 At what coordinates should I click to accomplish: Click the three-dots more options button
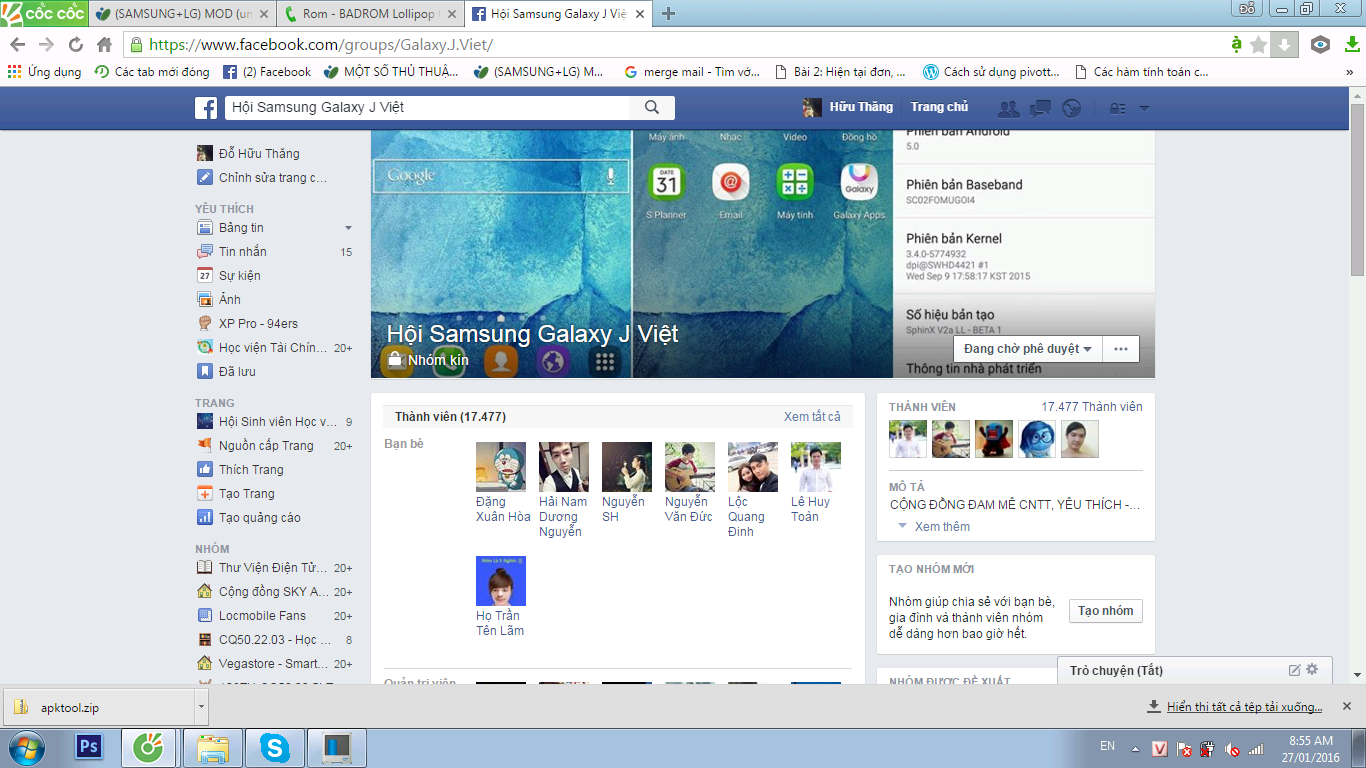click(x=1120, y=349)
